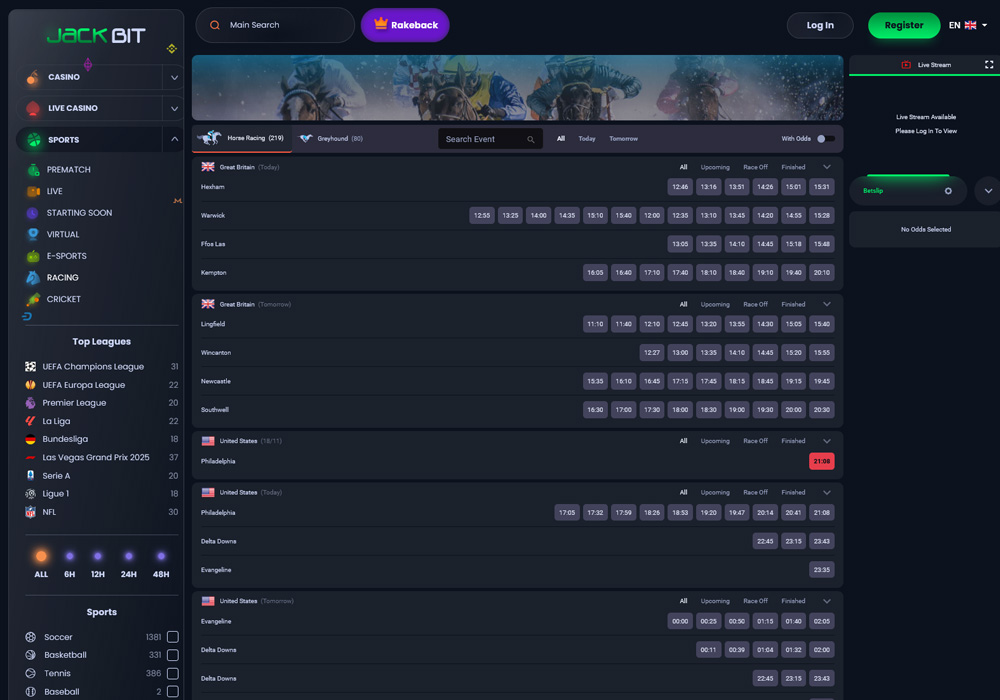Open the EN language dropdown
Image resolution: width=1000 pixels, height=700 pixels.
tap(968, 25)
